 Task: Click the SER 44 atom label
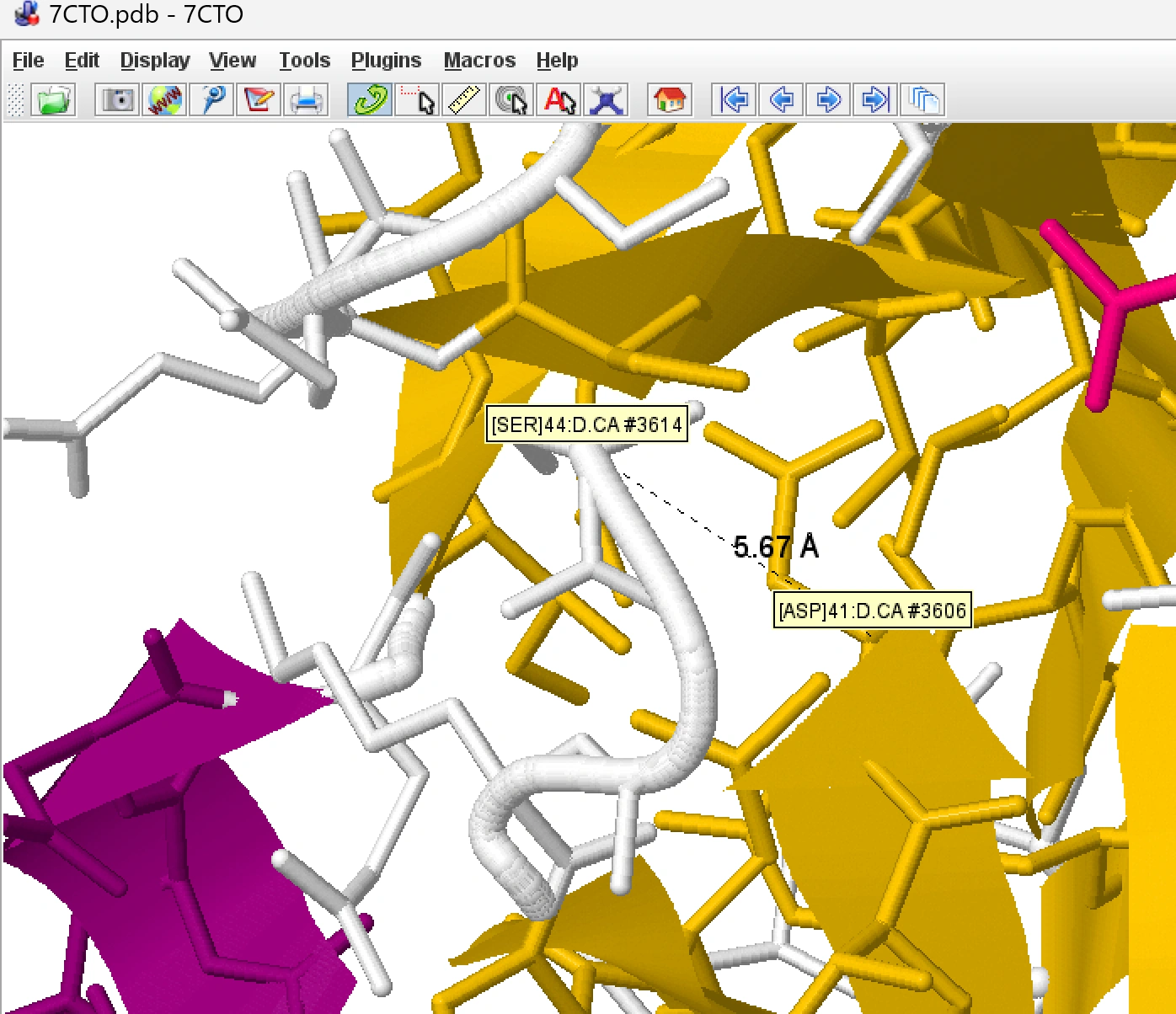[x=586, y=424]
